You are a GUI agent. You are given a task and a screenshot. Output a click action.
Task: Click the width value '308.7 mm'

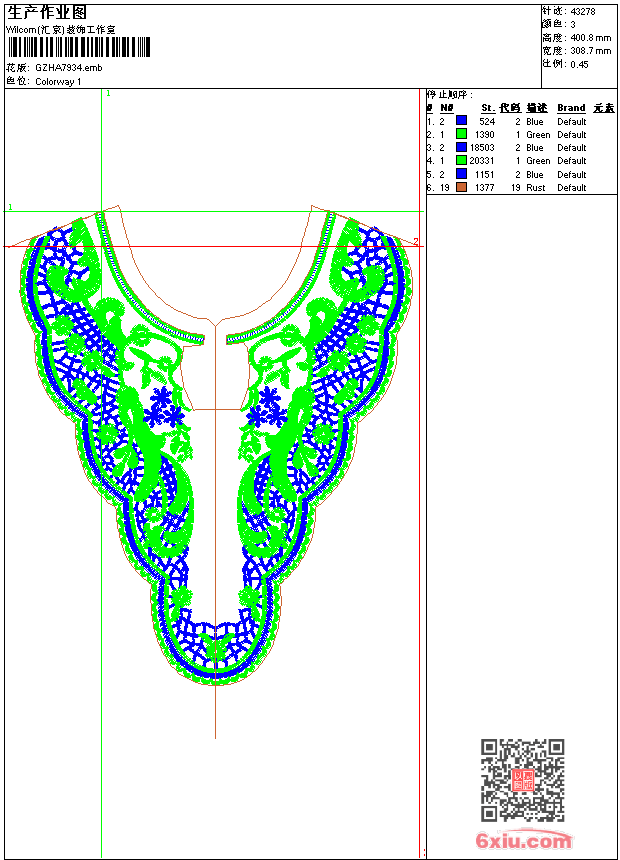[590, 51]
